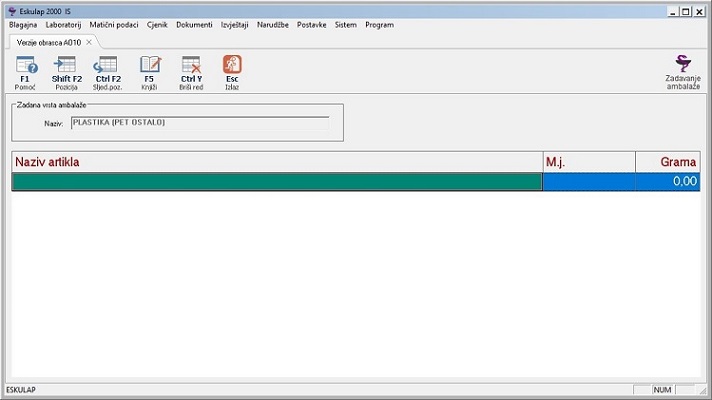Click Eskulap app icon in title bar

tap(12, 11)
